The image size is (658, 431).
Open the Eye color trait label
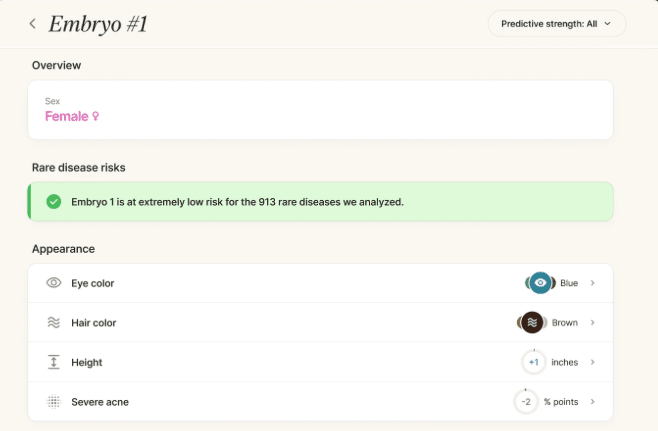coord(93,283)
